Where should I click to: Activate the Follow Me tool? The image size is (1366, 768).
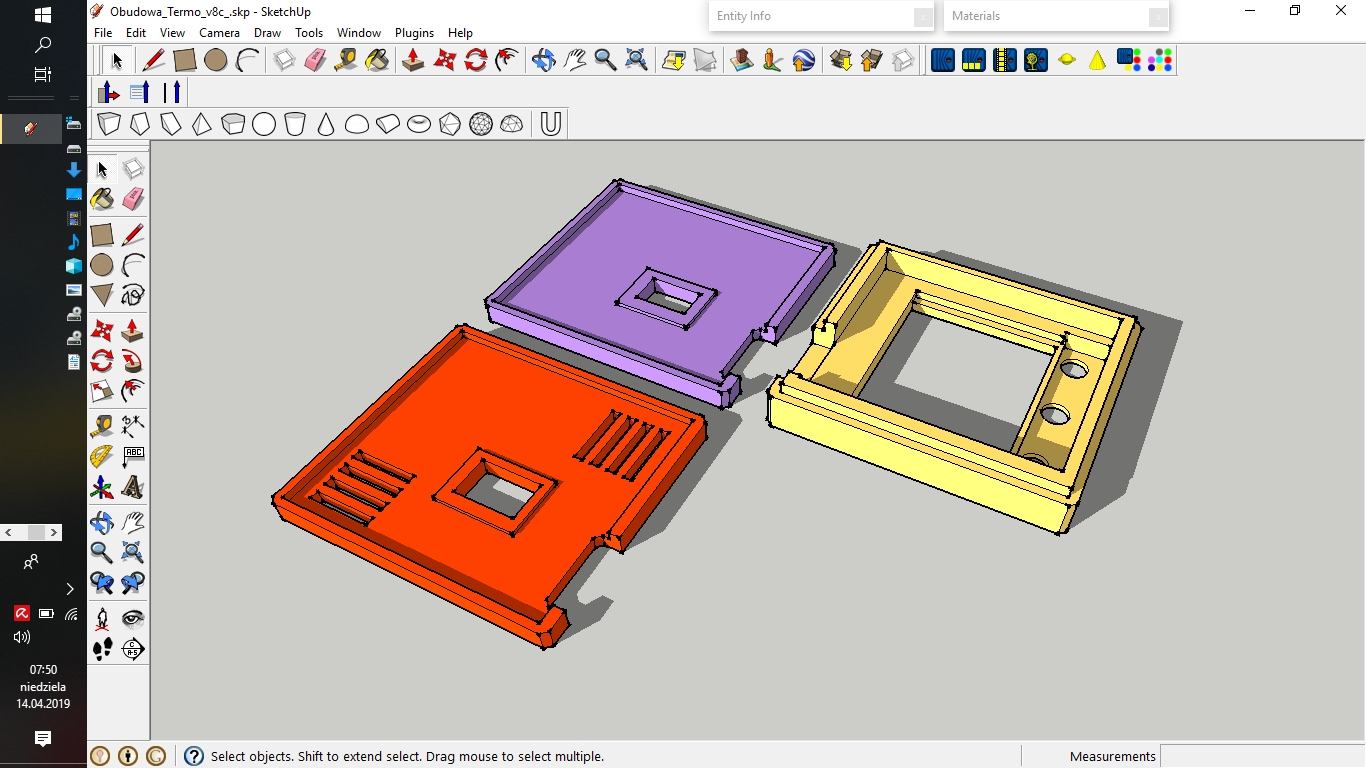133,361
